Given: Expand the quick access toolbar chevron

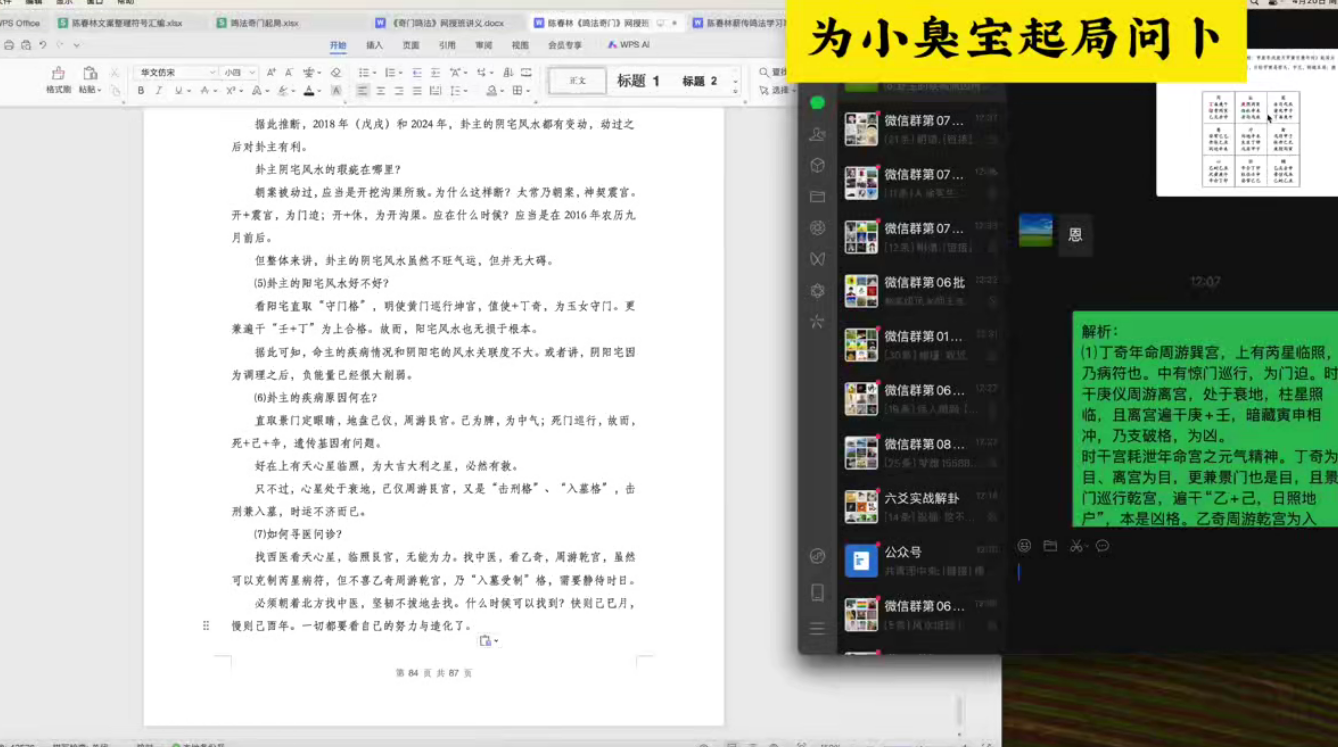Looking at the screenshot, I should tap(77, 45).
